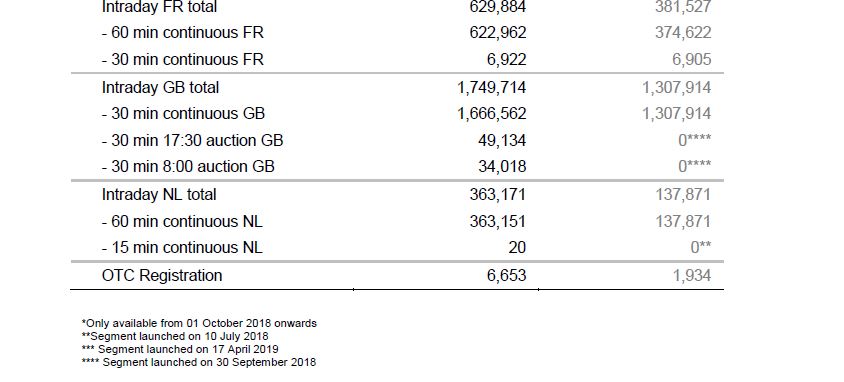
Task: Select the Intraday NL total label
Action: (x=159, y=194)
